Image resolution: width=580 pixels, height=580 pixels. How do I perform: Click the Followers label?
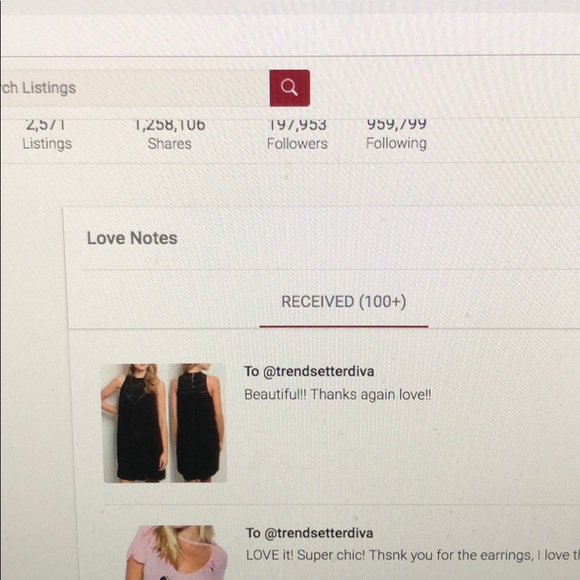pos(297,144)
